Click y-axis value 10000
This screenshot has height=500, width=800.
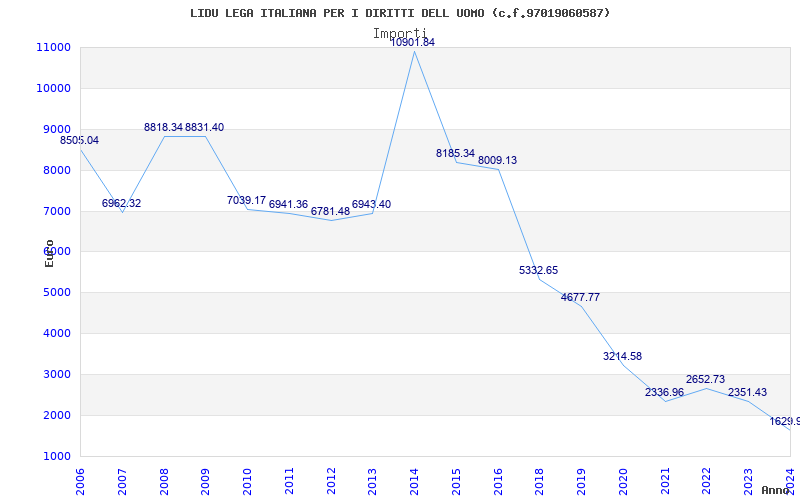53,88
